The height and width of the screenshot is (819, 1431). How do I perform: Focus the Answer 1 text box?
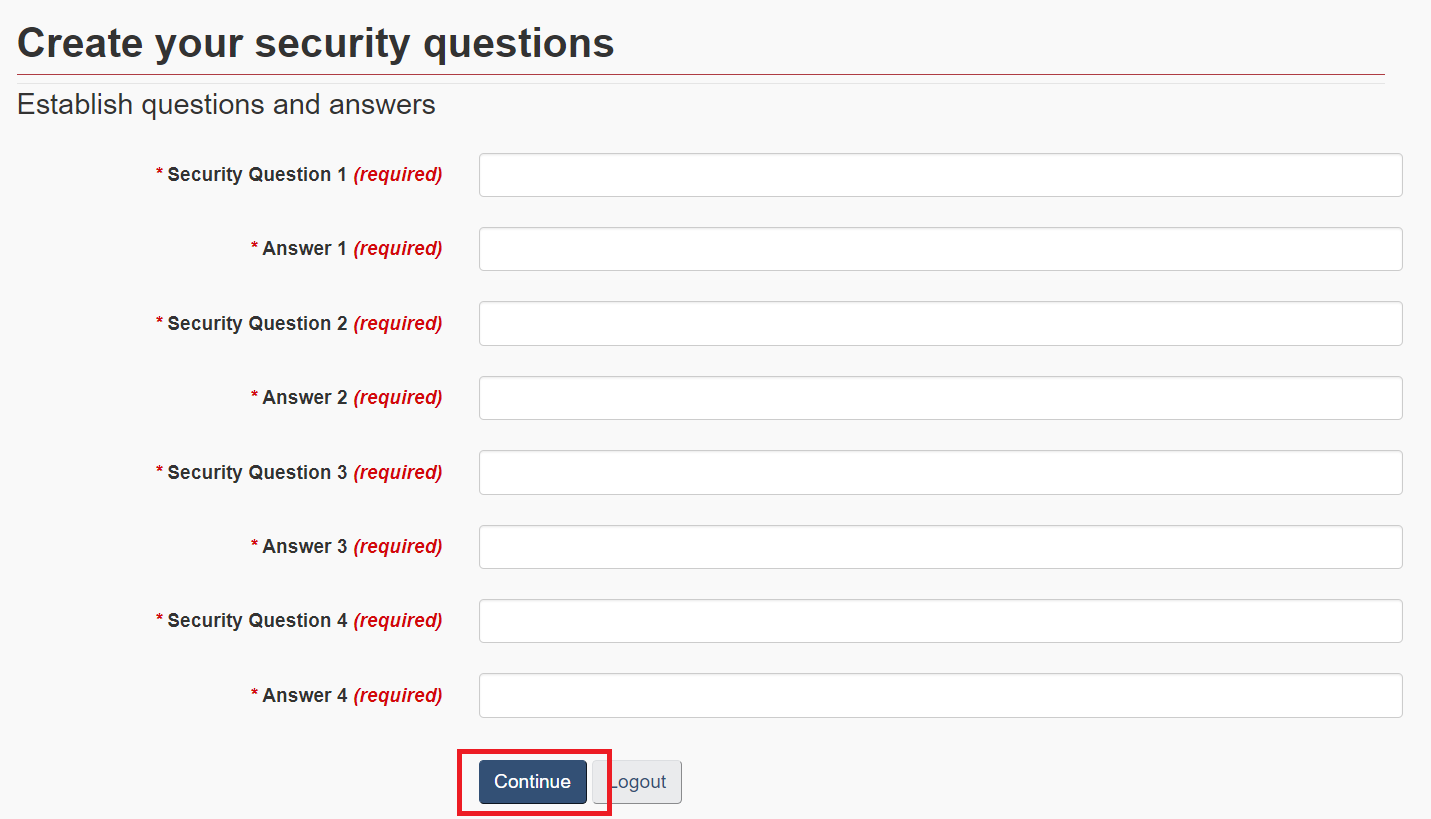point(940,249)
